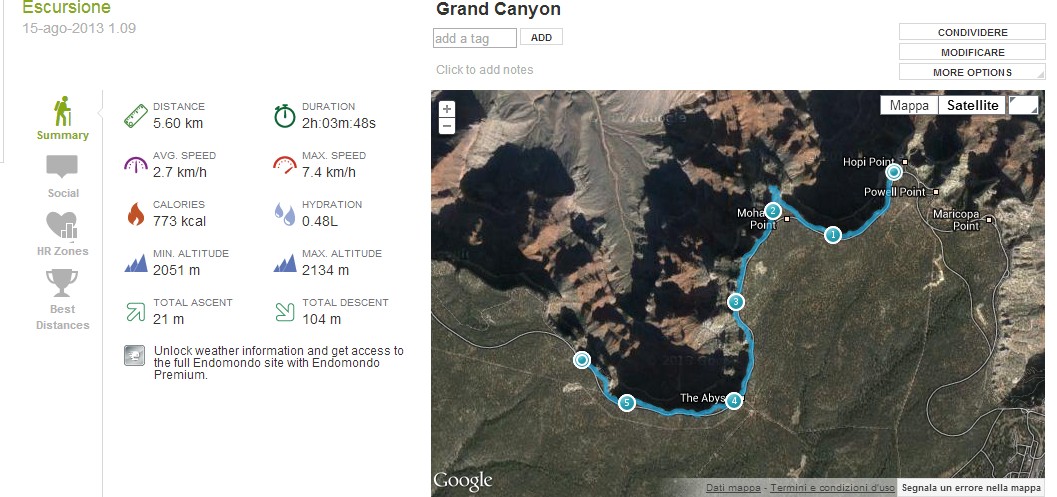Click the weather premium unlock icon
The width and height of the screenshot is (1057, 497).
(135, 355)
